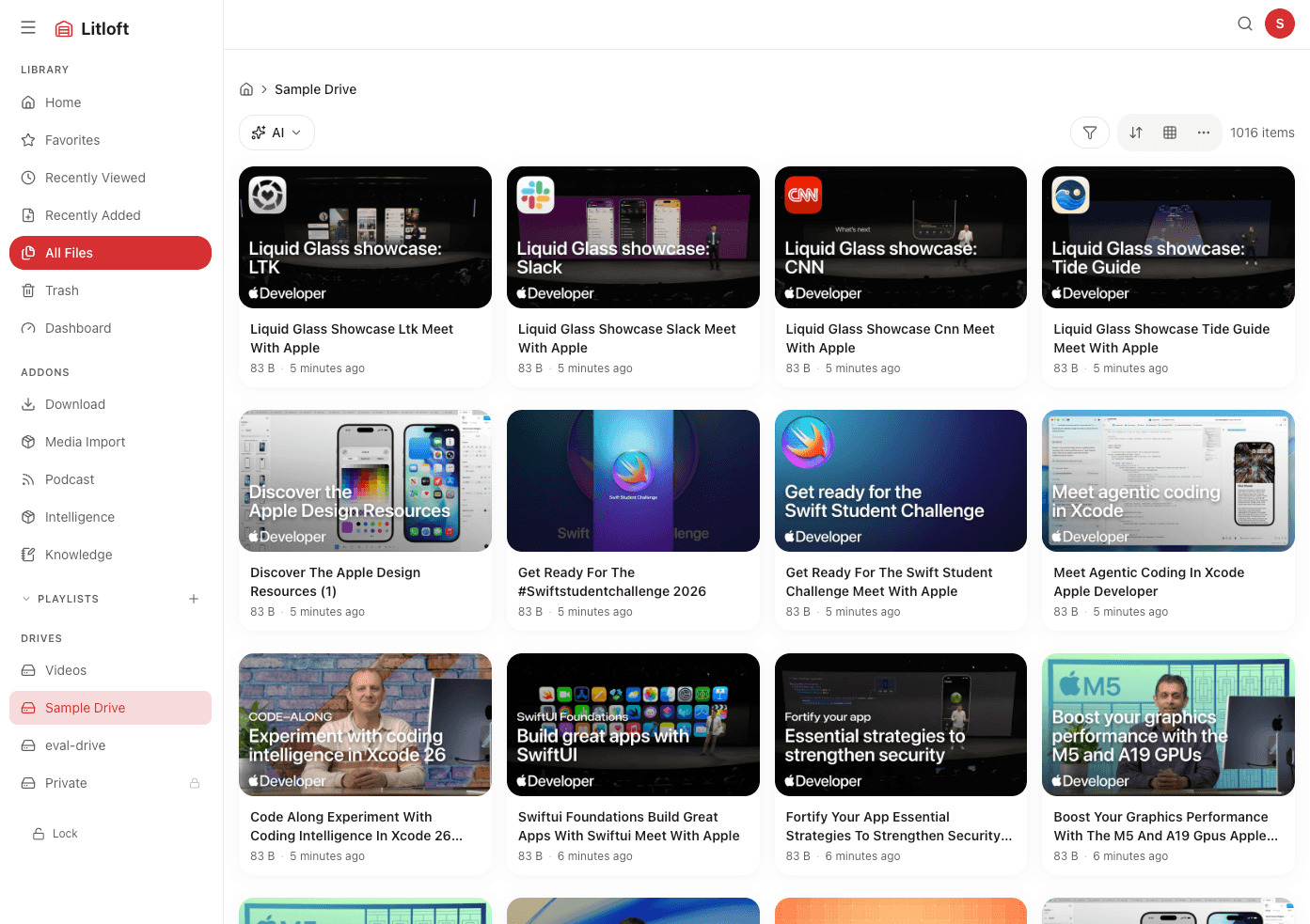Open Experiment with coding intelligence thumbnail

365,725
